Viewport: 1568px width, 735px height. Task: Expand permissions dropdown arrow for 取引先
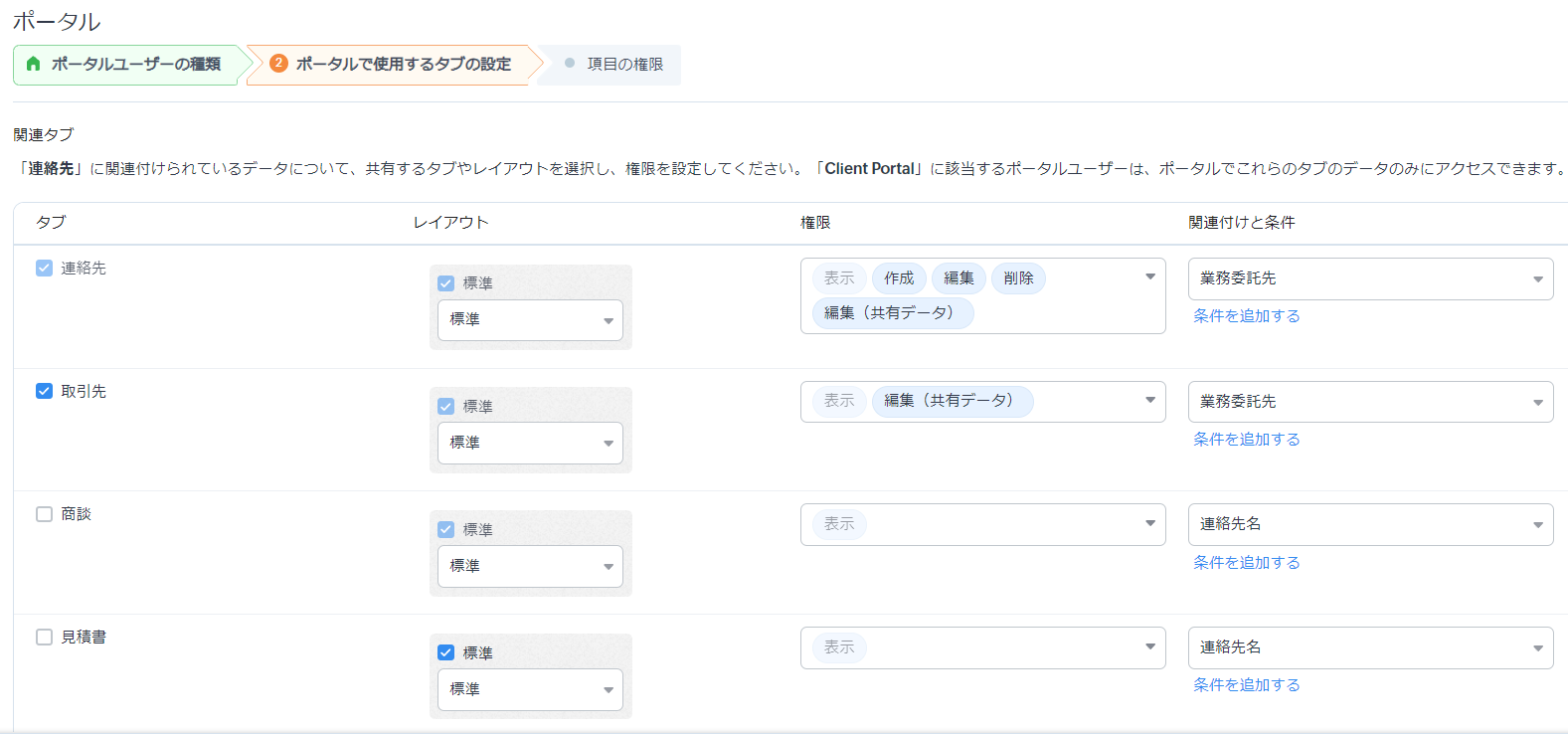click(x=1150, y=400)
